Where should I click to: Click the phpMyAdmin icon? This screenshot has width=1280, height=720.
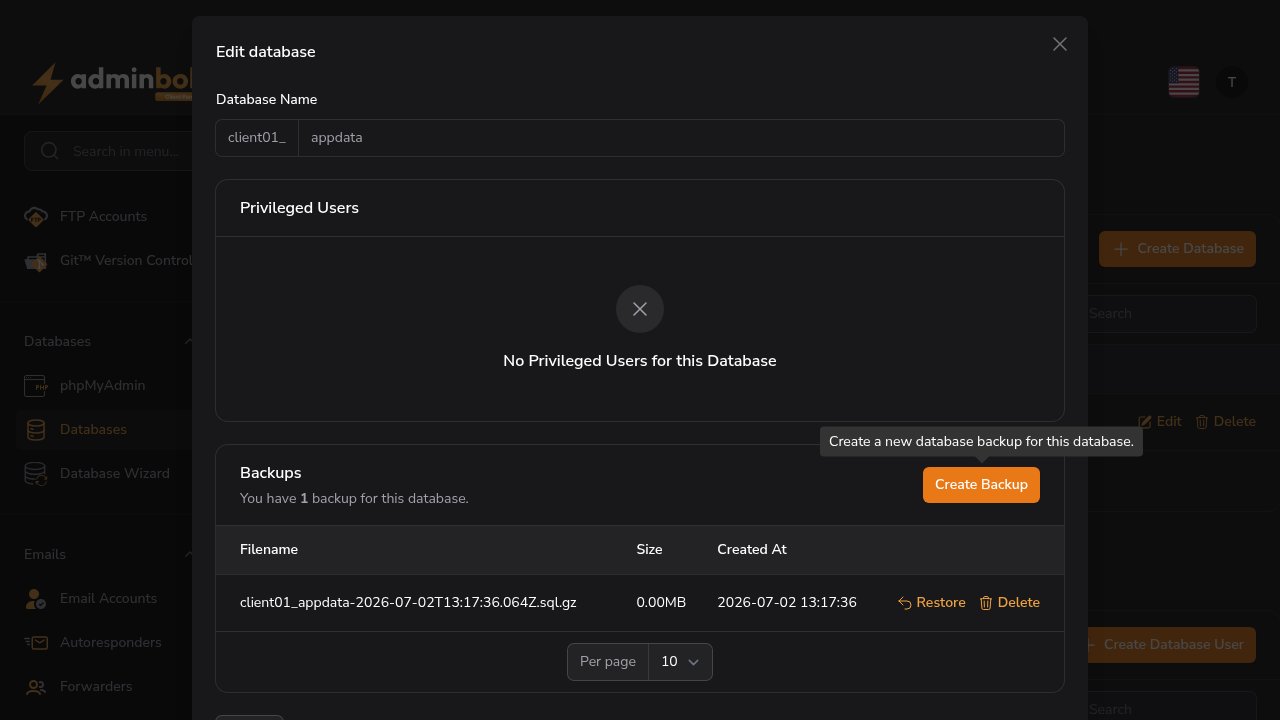click(36, 386)
